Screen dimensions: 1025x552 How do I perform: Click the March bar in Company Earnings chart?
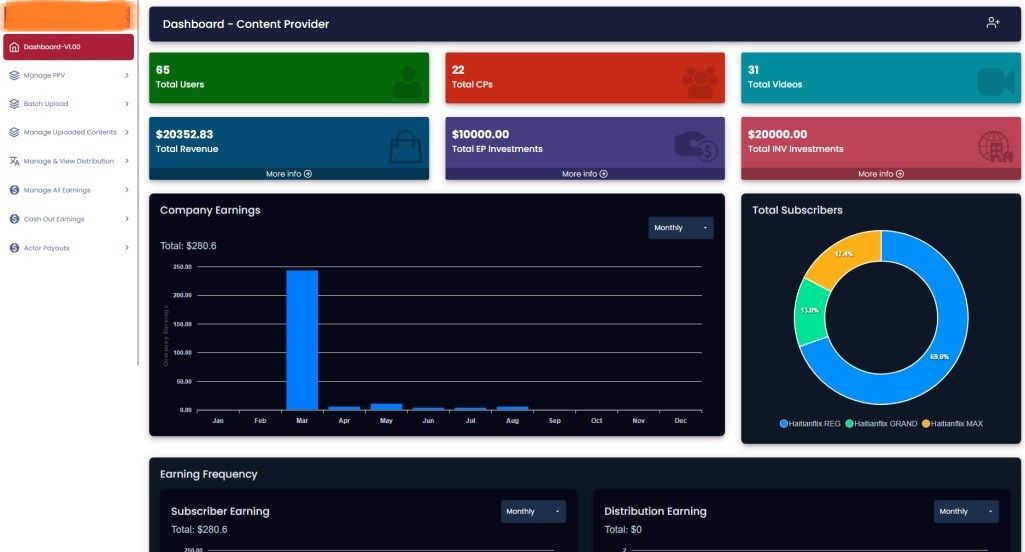302,340
